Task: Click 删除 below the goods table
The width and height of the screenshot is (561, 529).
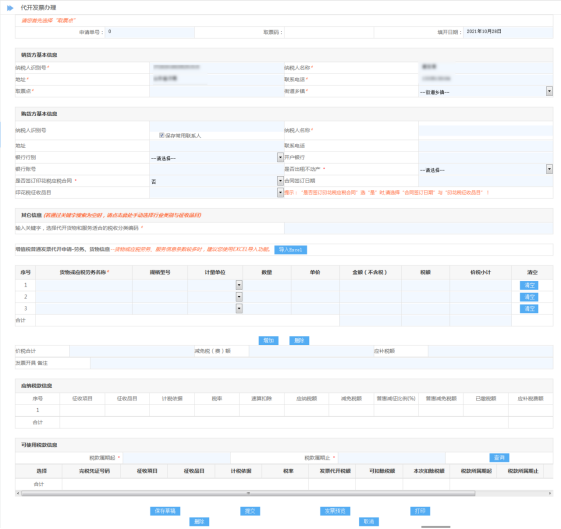Action: coord(299,341)
